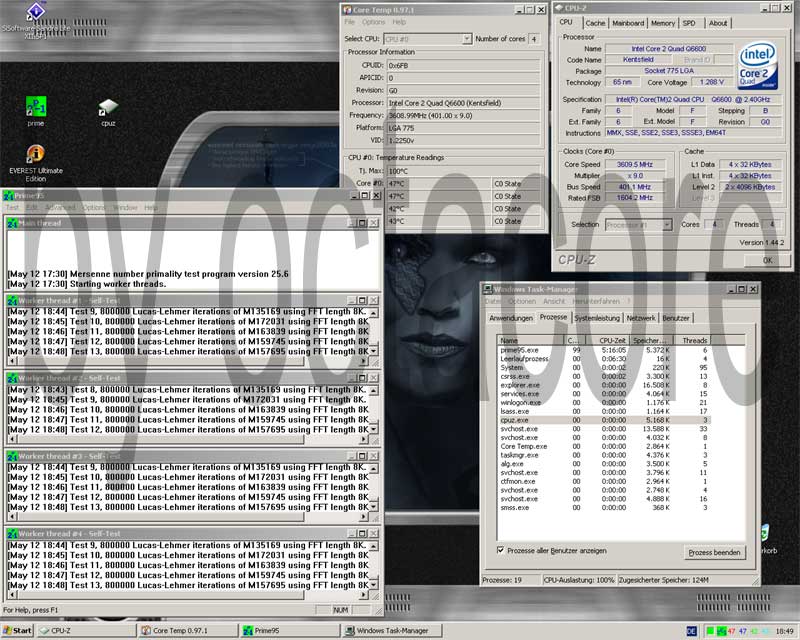
Task: Switch to Netzwerk tab in Task-Manager
Action: [641, 318]
